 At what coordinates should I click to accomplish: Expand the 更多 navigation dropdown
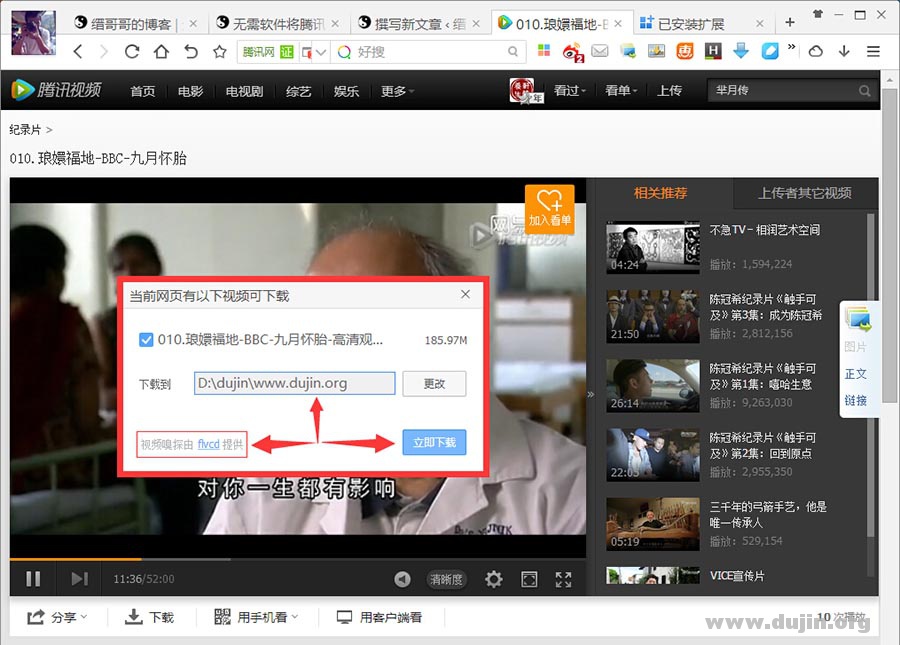(397, 91)
